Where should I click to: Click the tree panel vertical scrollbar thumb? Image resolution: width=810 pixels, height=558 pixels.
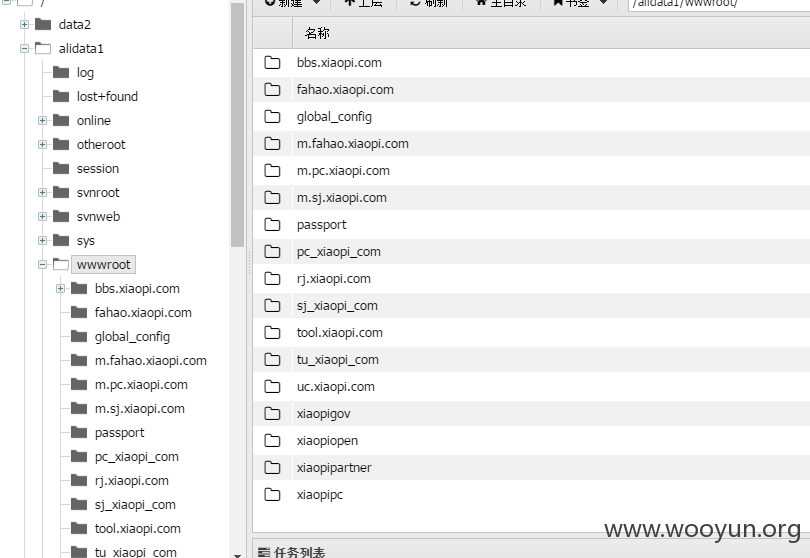[237, 124]
